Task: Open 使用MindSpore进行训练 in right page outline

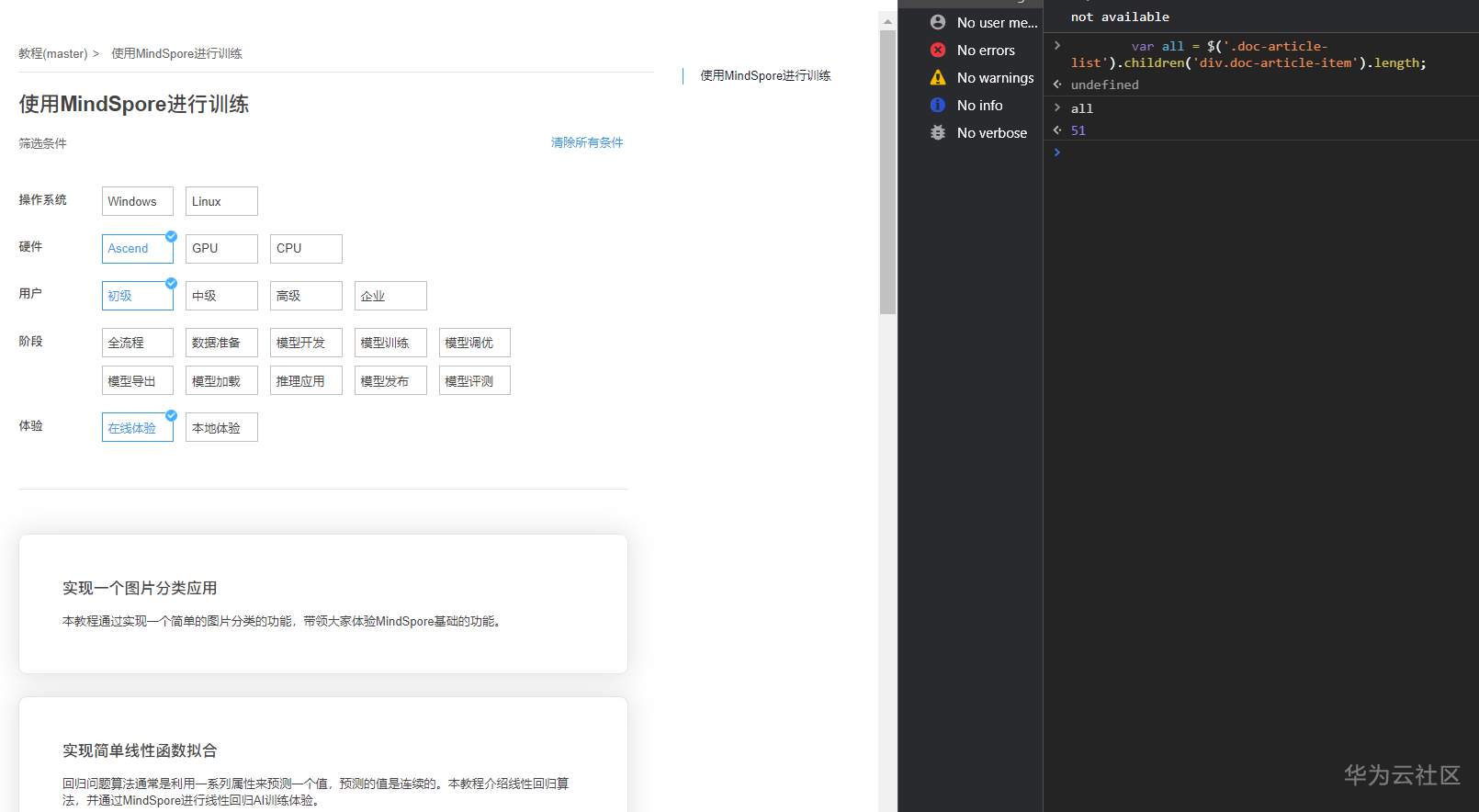Action: (x=765, y=75)
